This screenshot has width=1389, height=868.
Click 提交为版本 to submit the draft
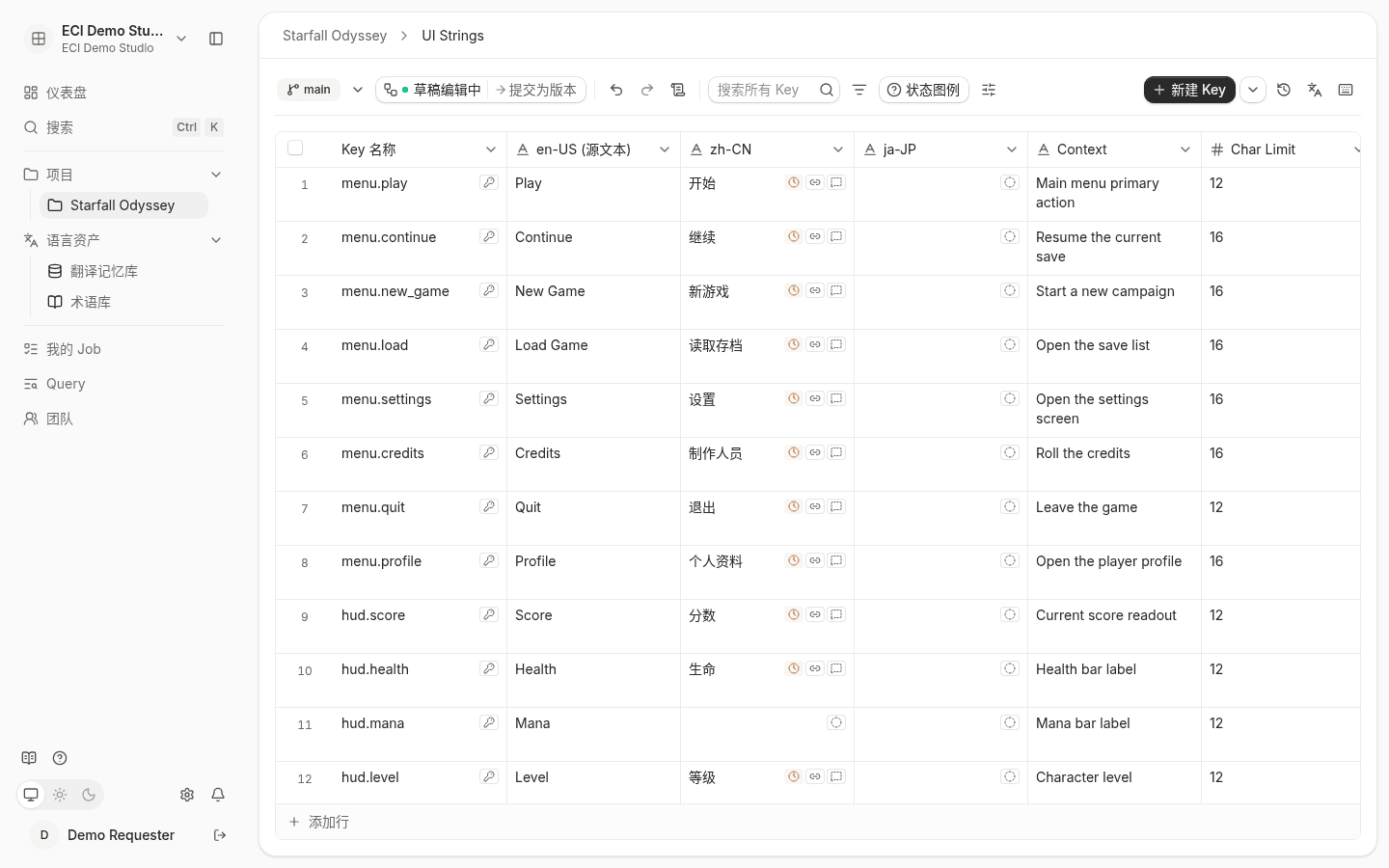tap(535, 90)
